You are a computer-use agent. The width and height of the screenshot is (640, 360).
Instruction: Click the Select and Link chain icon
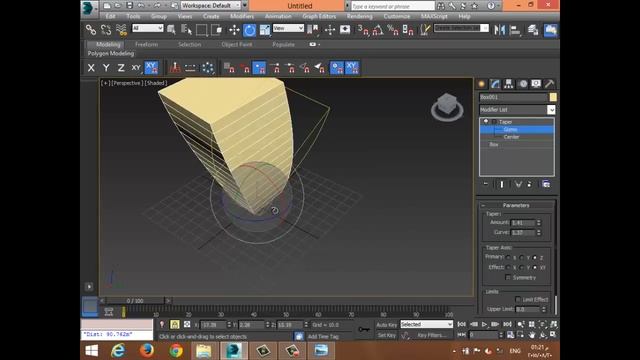point(91,30)
